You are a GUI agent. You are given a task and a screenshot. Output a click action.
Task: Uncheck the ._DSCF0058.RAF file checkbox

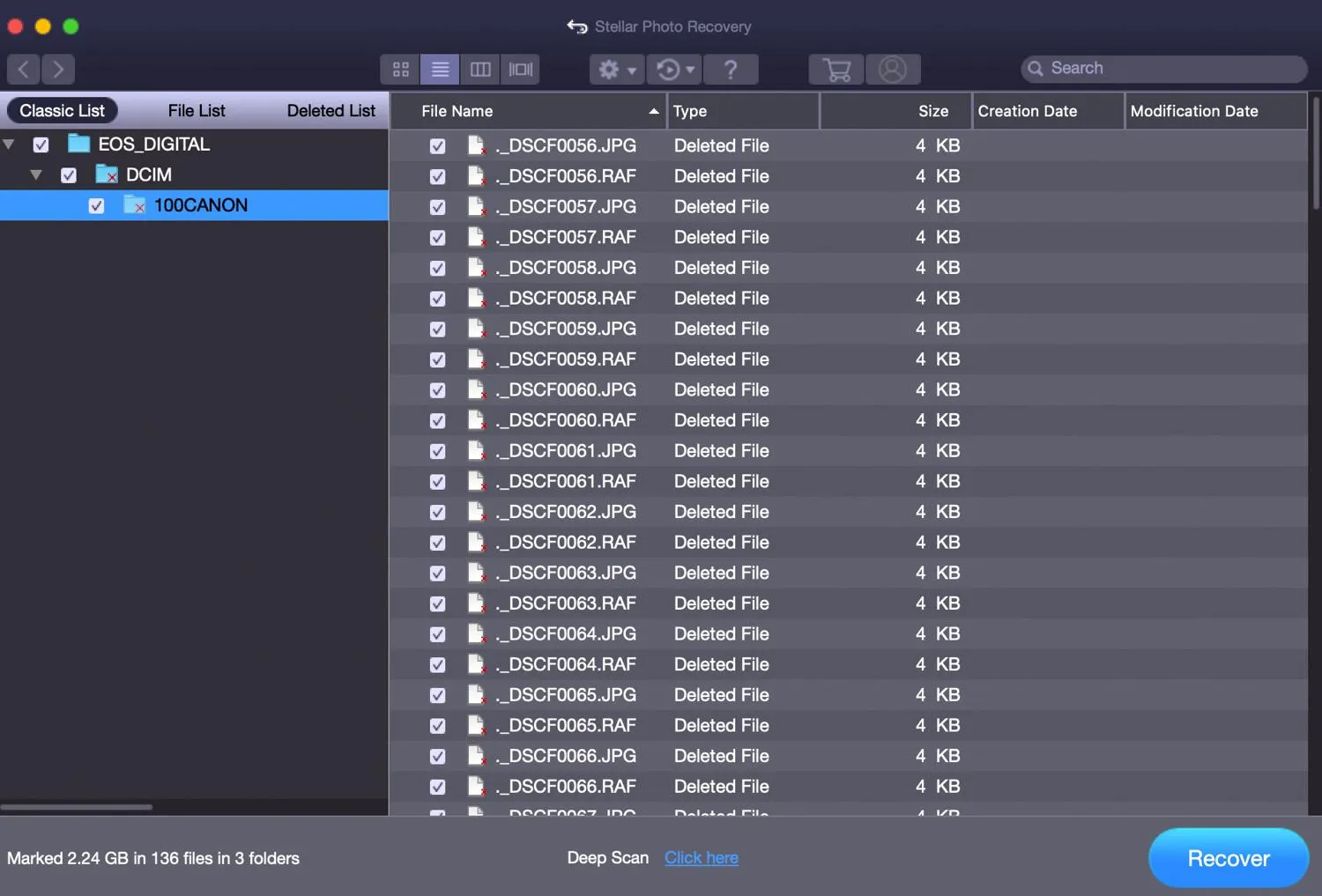tap(437, 299)
